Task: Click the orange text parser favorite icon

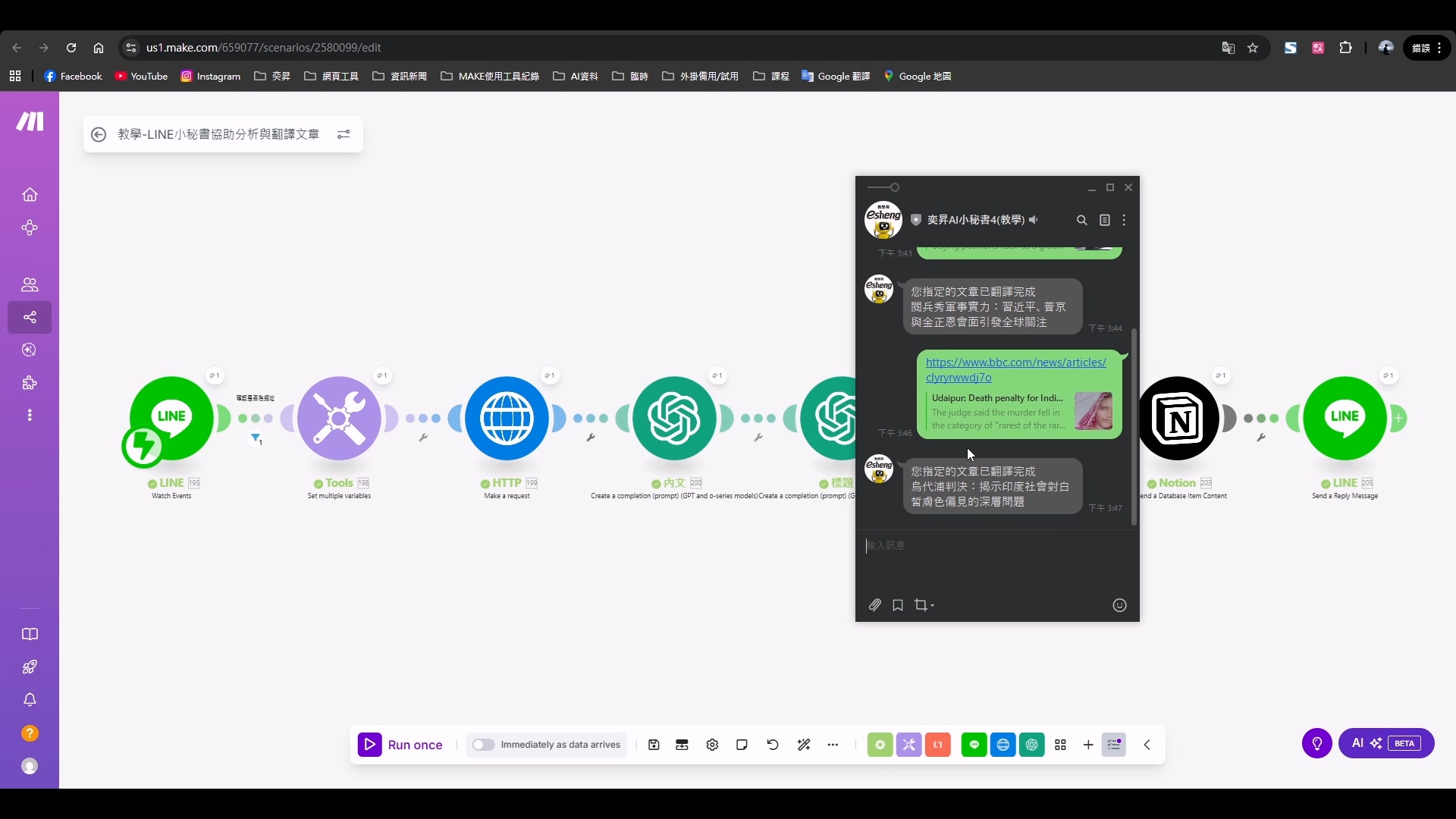Action: coord(938,745)
